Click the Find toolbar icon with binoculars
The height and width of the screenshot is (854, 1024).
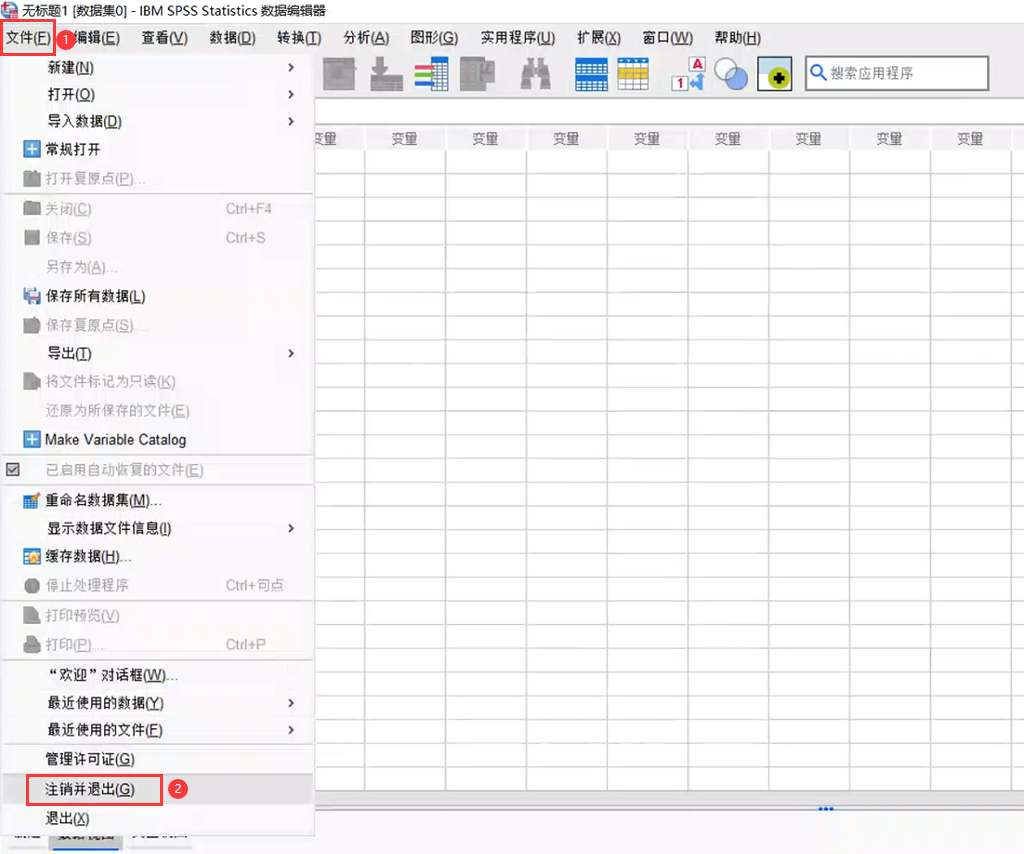coord(535,73)
